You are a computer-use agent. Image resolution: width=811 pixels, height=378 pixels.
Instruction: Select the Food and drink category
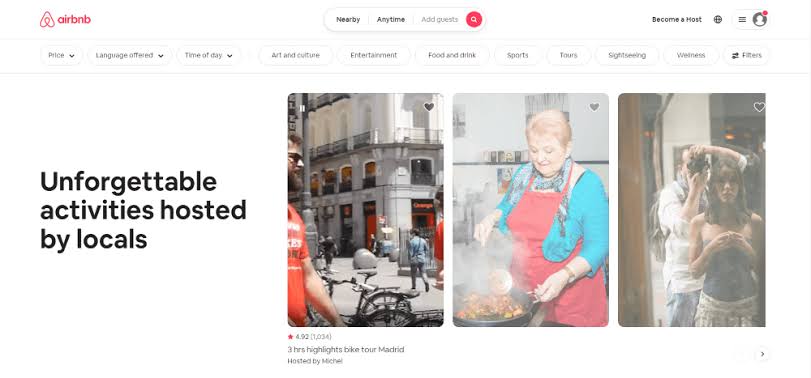coord(452,55)
